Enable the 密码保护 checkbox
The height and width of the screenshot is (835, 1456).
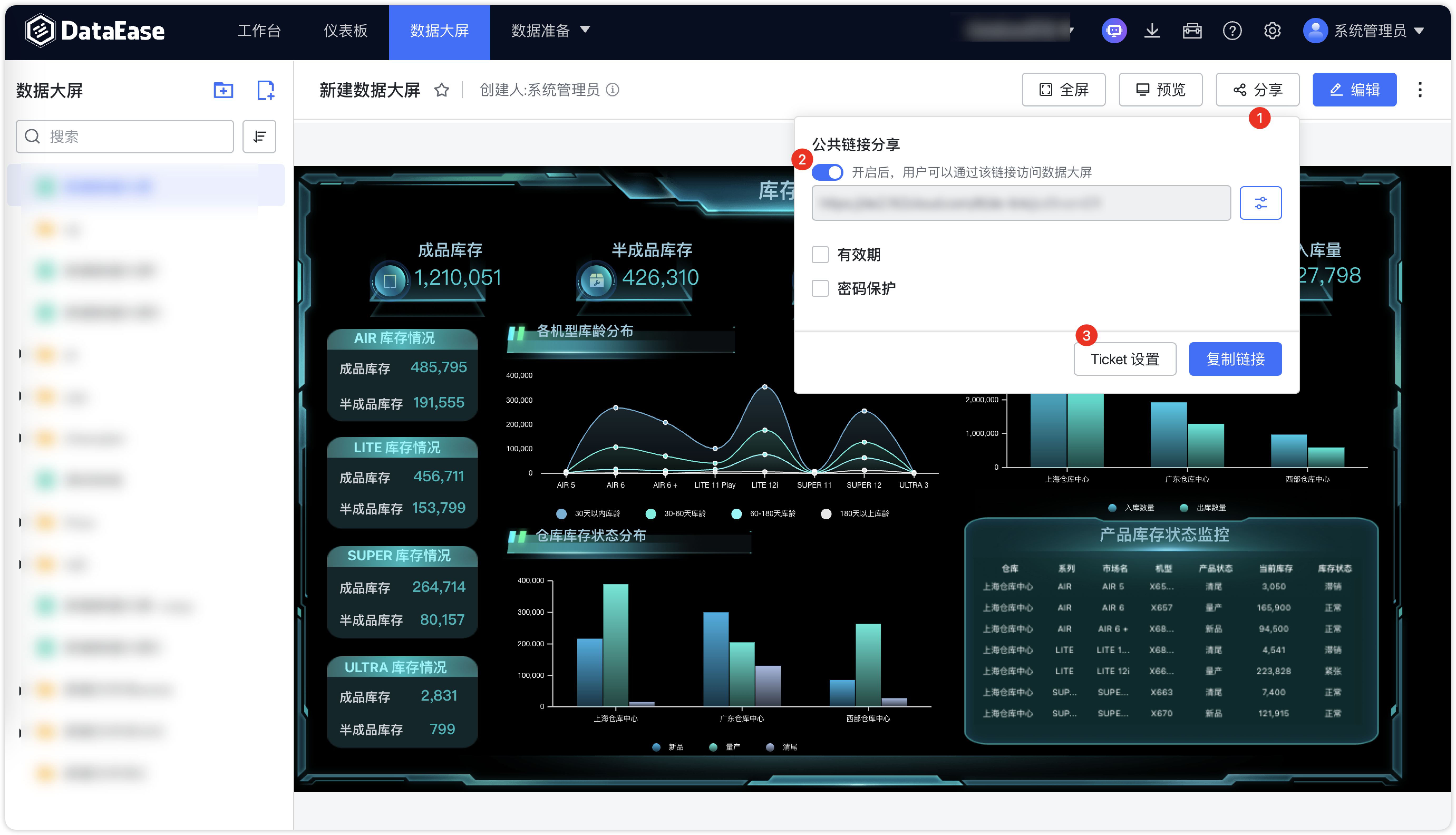(819, 288)
